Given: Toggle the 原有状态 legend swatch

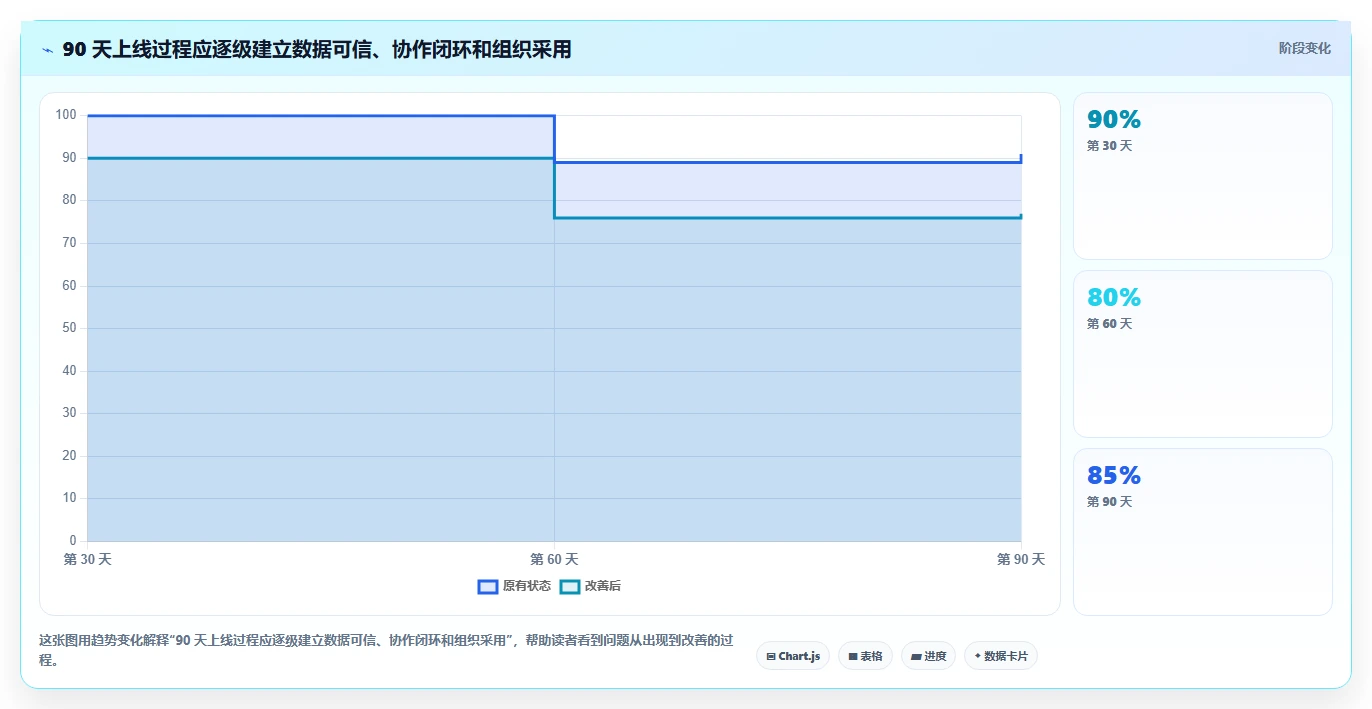Looking at the screenshot, I should (488, 587).
